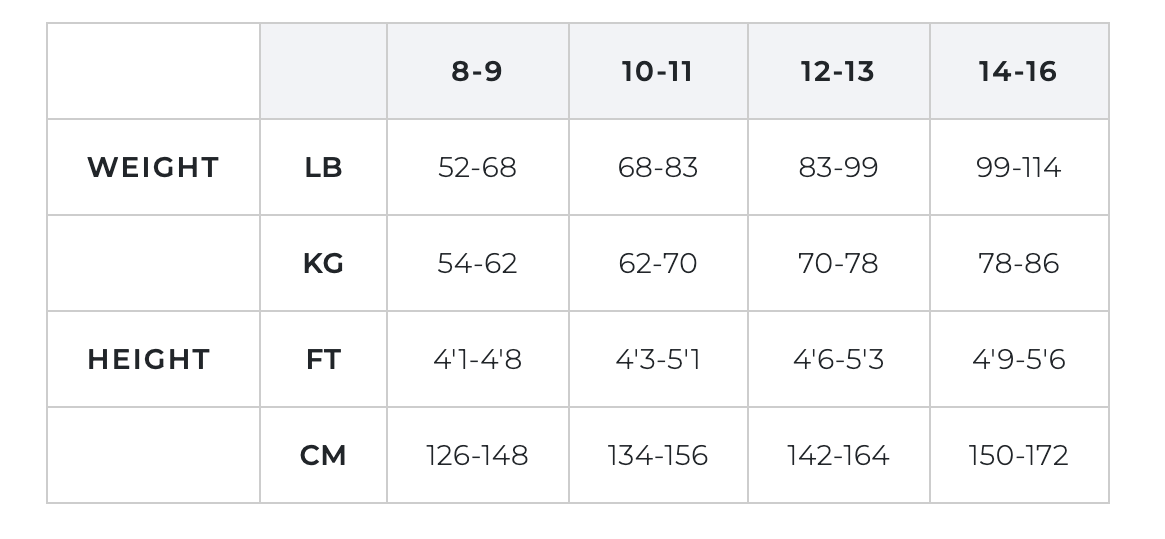Click the 150-172 centimeter cell

[1018, 456]
